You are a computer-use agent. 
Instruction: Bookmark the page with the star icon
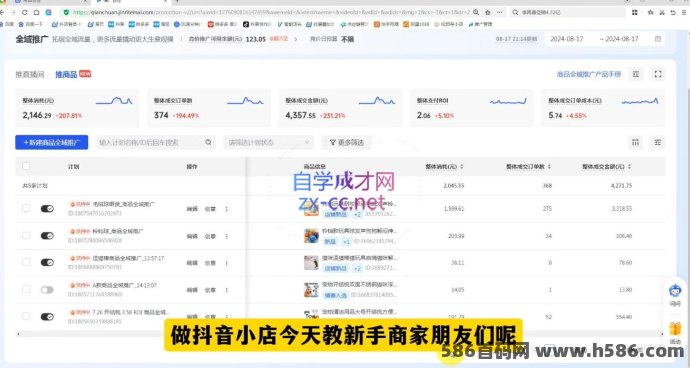488,12
